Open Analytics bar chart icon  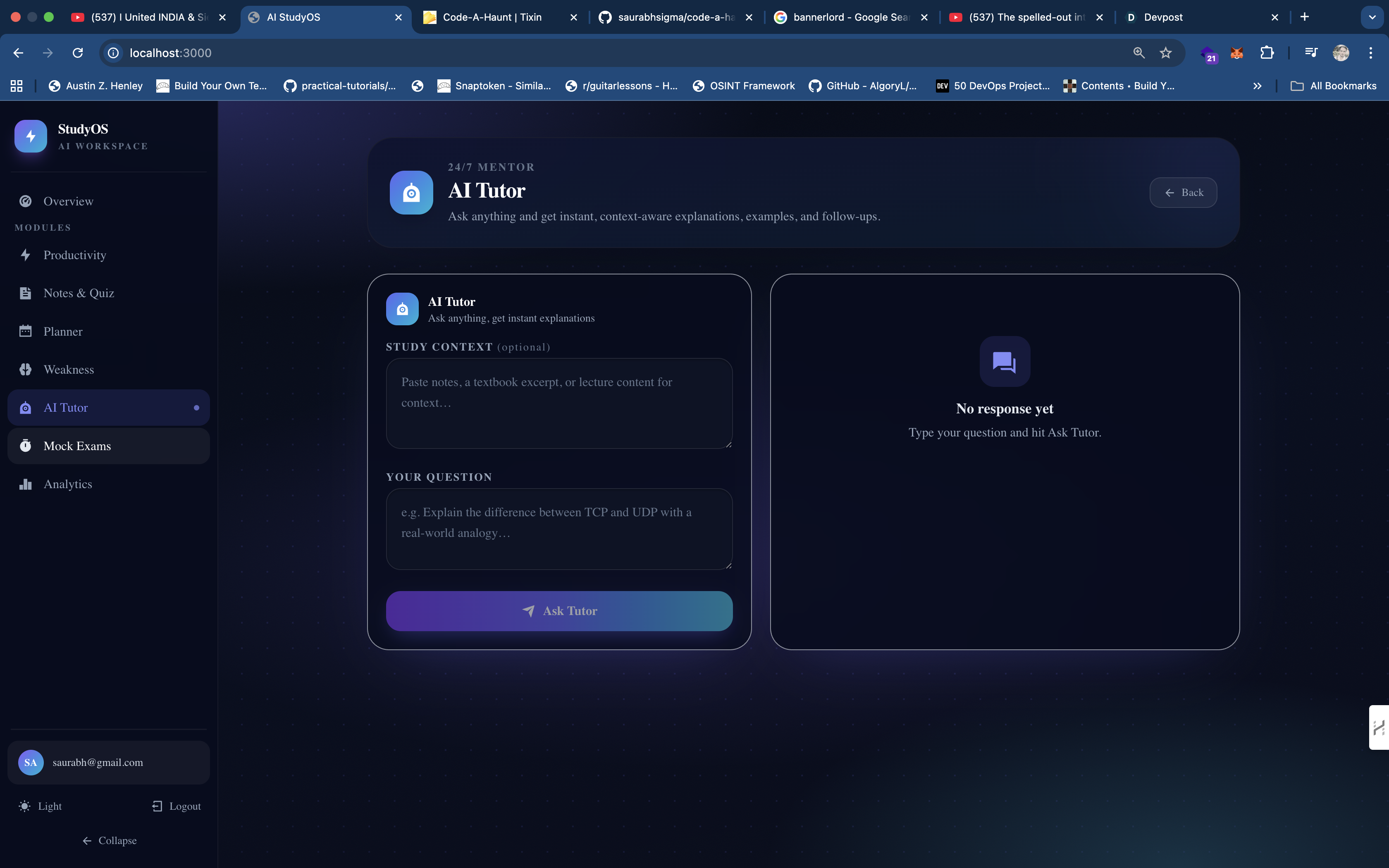click(x=25, y=484)
